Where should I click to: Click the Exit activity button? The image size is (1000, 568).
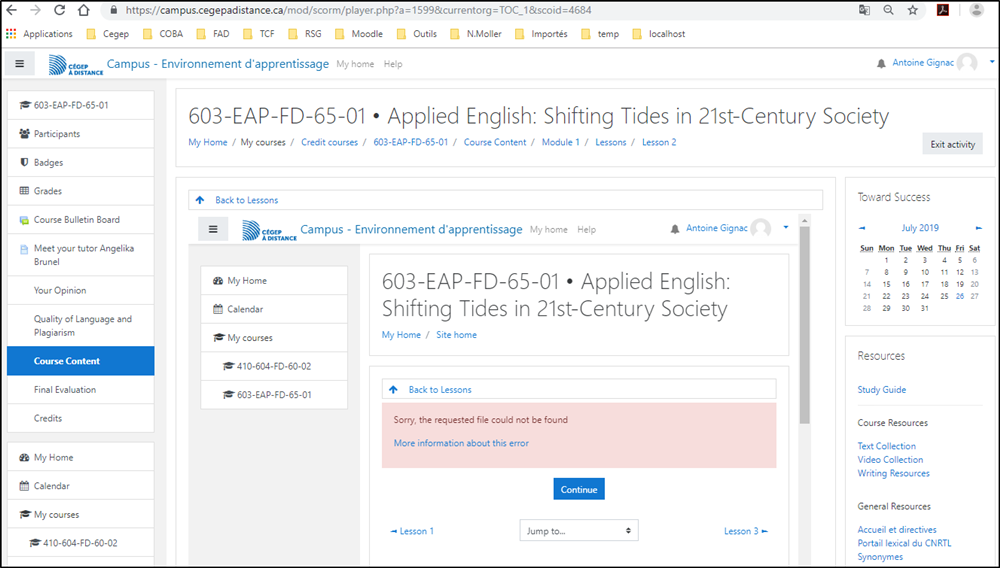(x=952, y=144)
